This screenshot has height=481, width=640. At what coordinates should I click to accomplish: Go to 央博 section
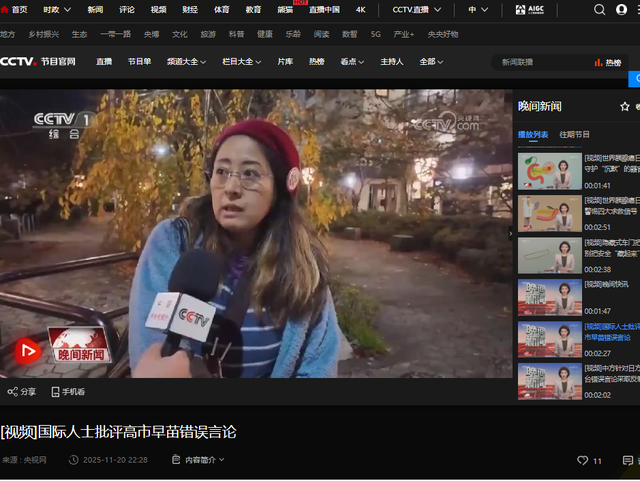(151, 34)
